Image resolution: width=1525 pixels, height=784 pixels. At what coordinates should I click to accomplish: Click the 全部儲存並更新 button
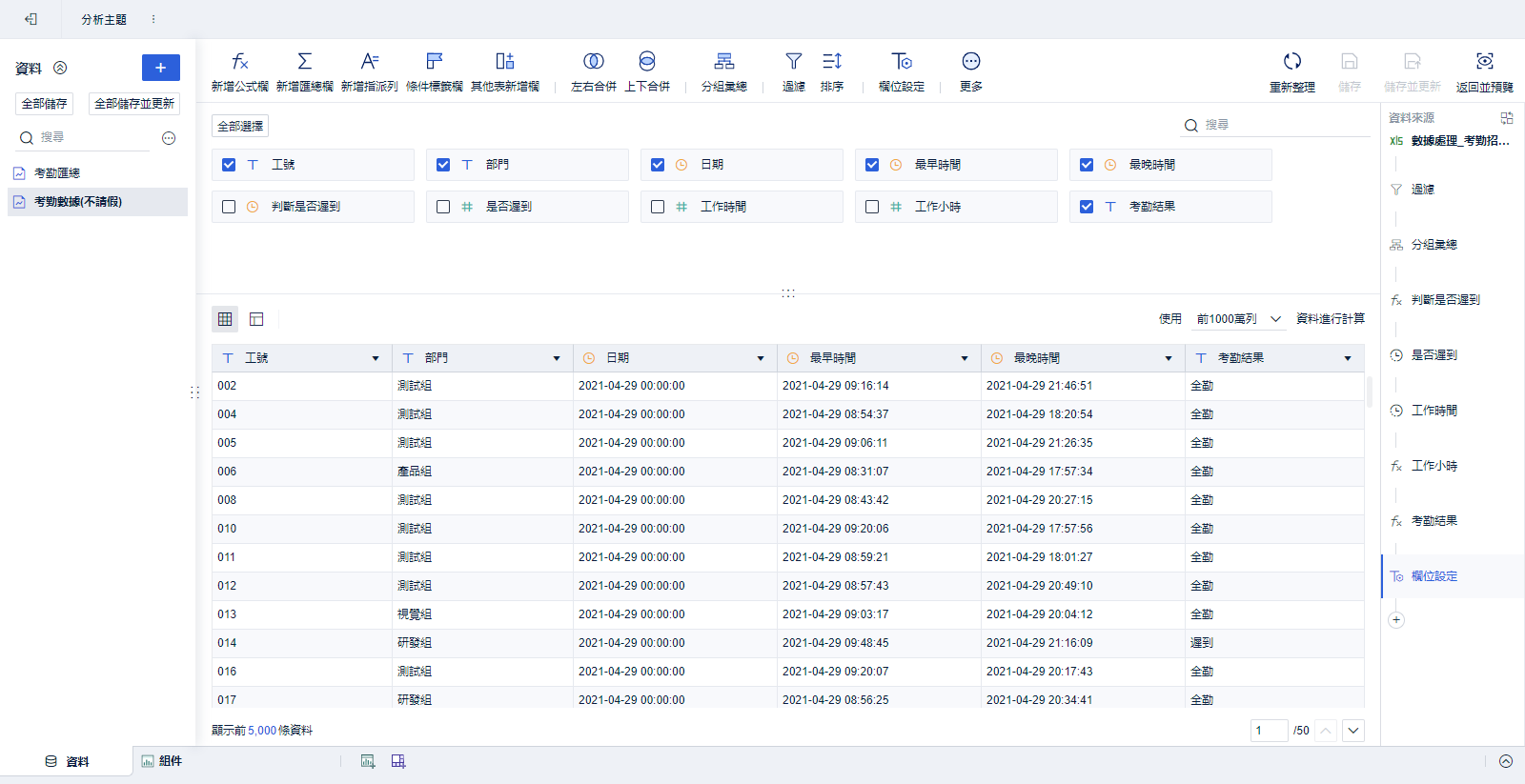tap(134, 104)
